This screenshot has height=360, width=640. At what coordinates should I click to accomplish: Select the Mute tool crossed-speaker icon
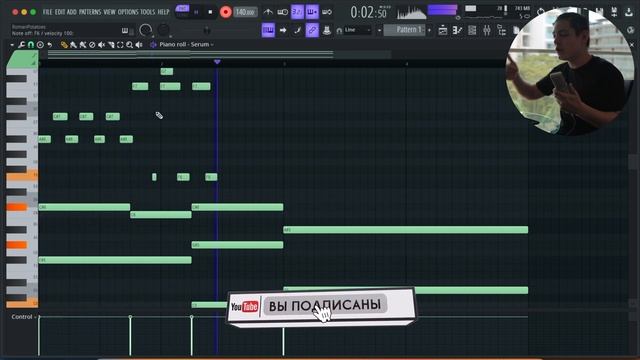click(x=102, y=44)
